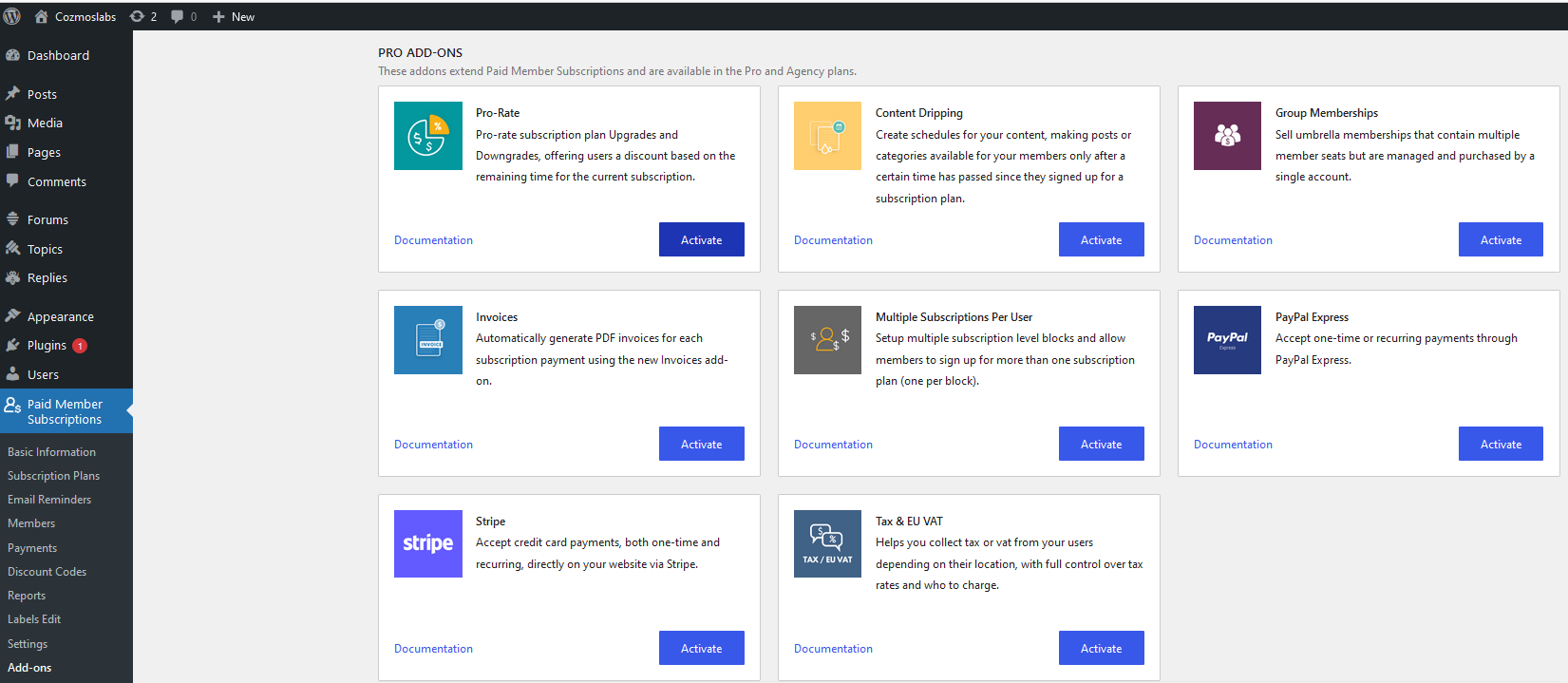Click the Group Memberships title text
This screenshot has width=1568, height=683.
pos(1326,113)
